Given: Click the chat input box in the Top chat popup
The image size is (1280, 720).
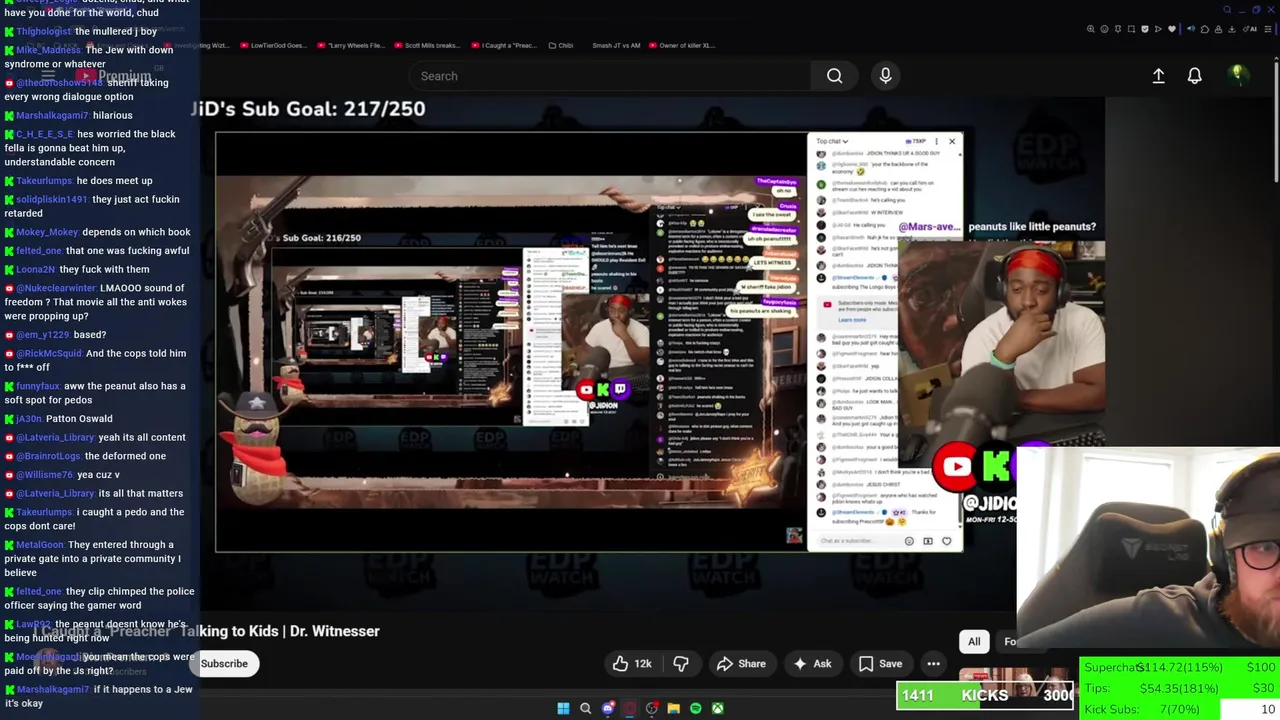Looking at the screenshot, I should coord(860,541).
